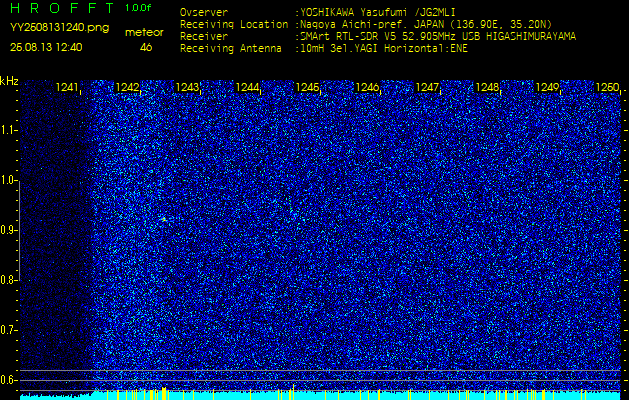Click the 1244 time marker

[248, 87]
